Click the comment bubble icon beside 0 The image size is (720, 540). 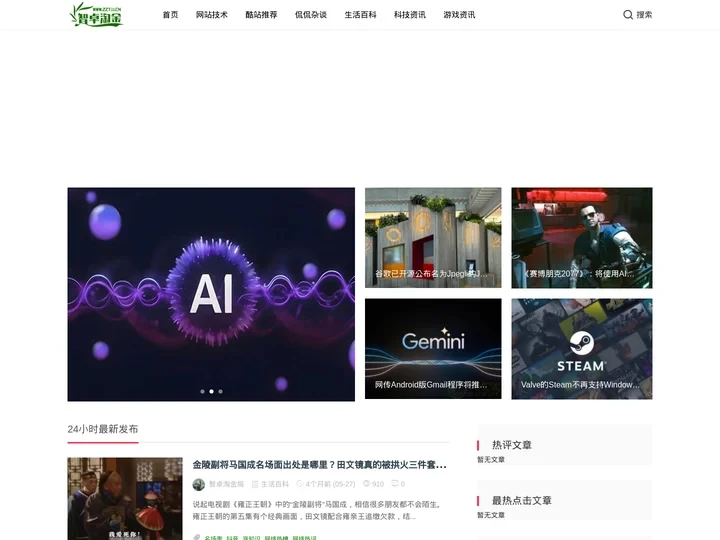[395, 484]
